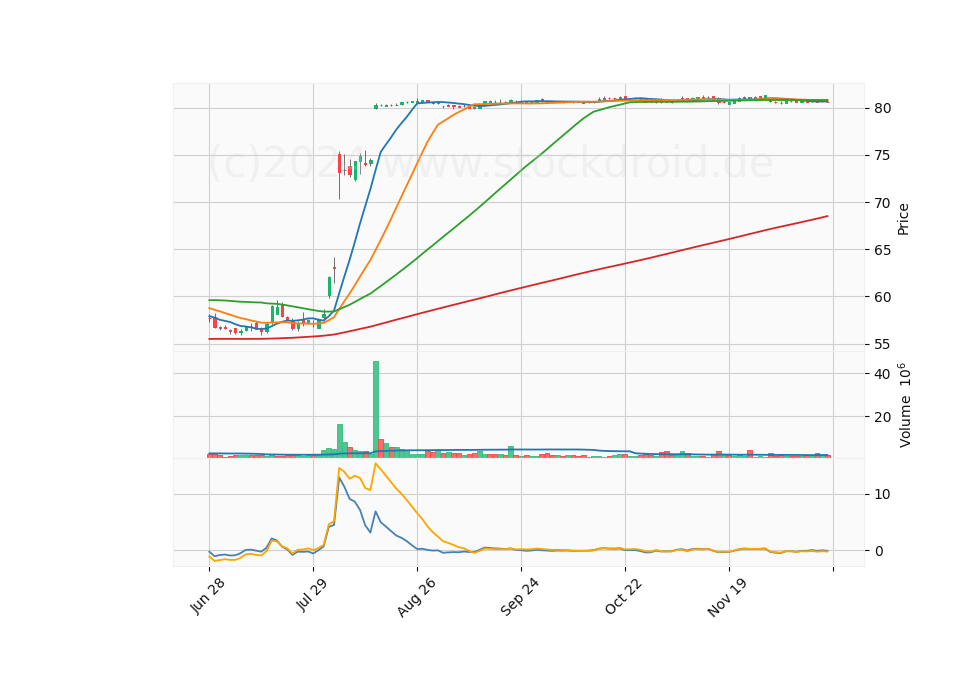This screenshot has width=960, height=690.
Task: Select the Jul 29 x-axis label
Action: (x=312, y=594)
